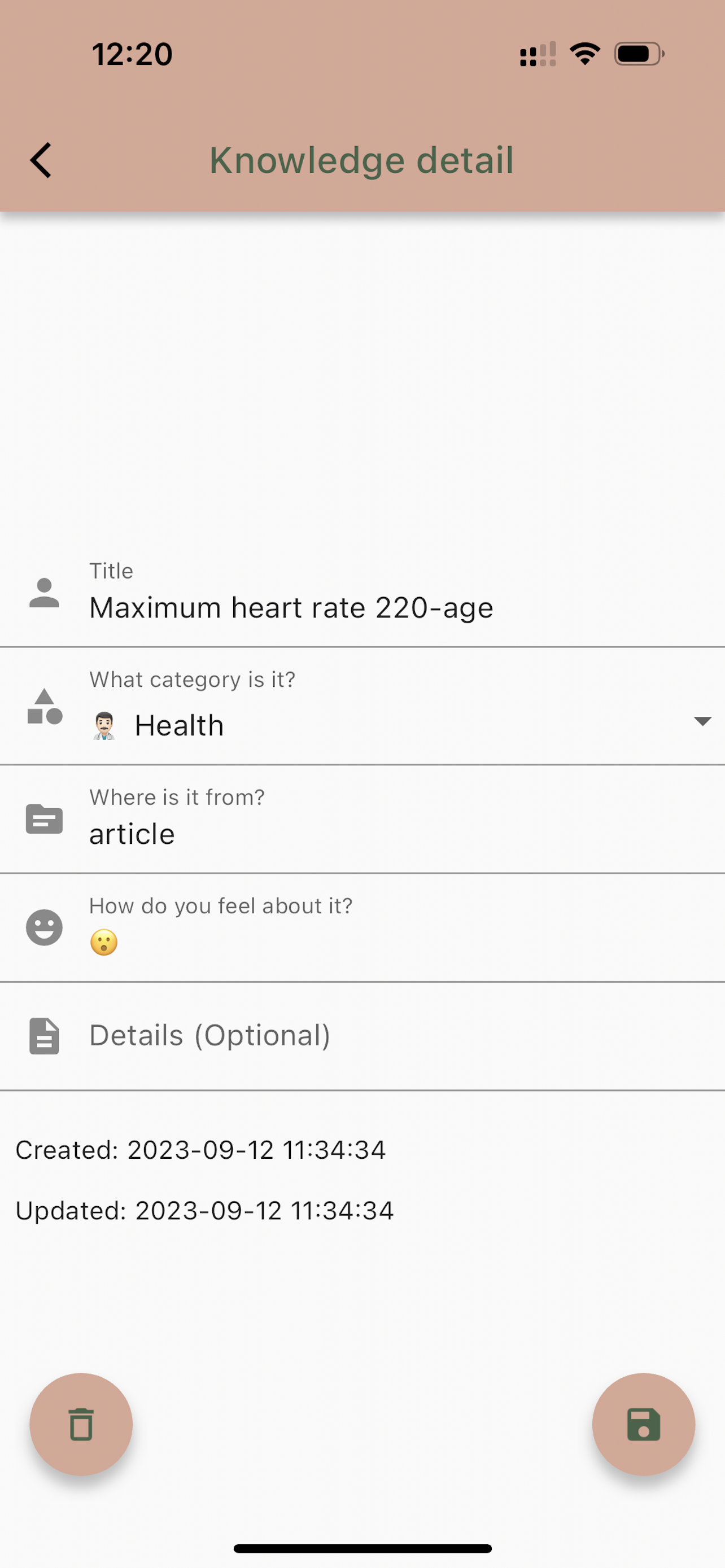The width and height of the screenshot is (725, 1568).
Task: Tap the back arrow icon
Action: [41, 161]
